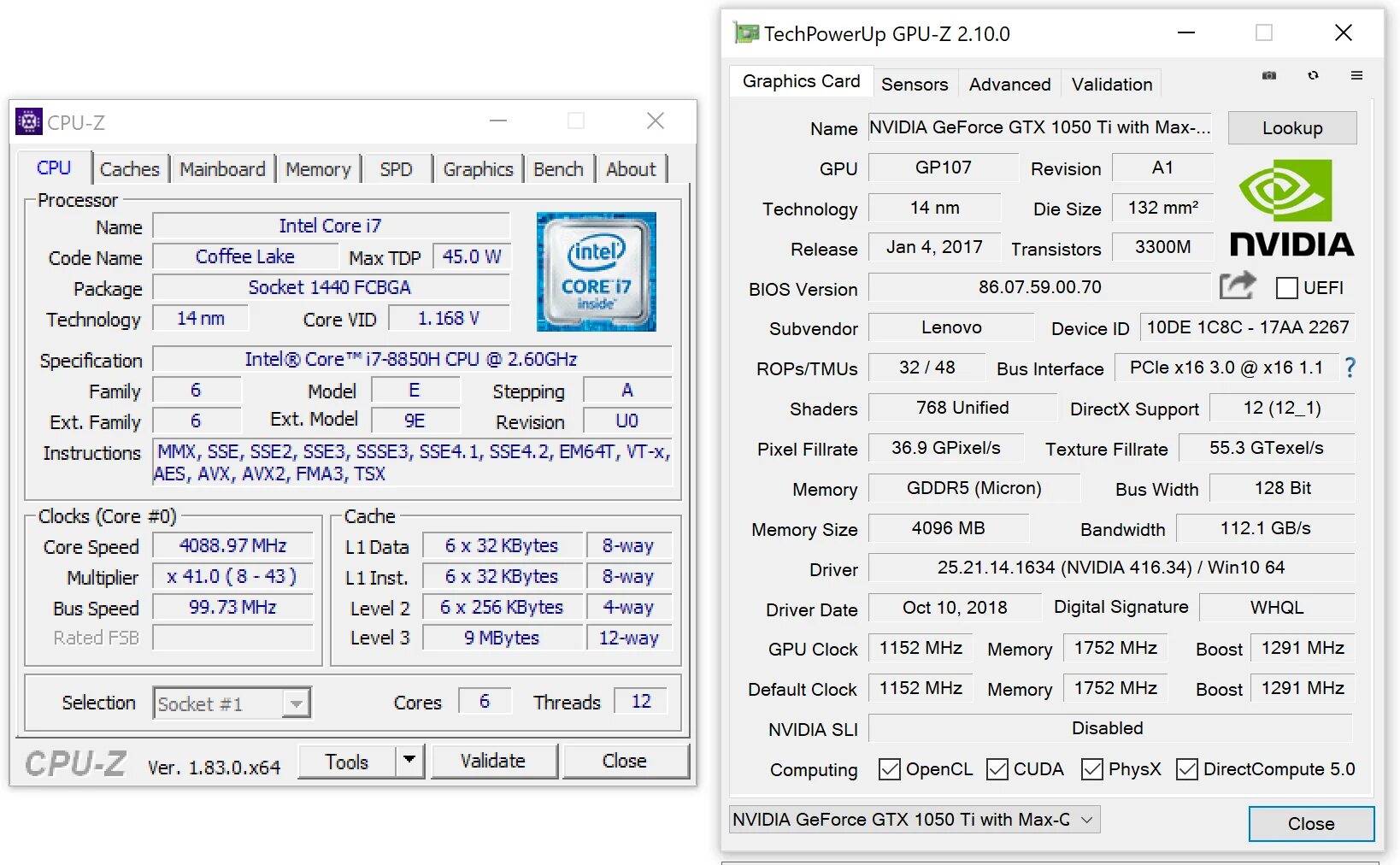Toggle the CUDA checkbox
Screen dimensions: 1400x865
997,769
